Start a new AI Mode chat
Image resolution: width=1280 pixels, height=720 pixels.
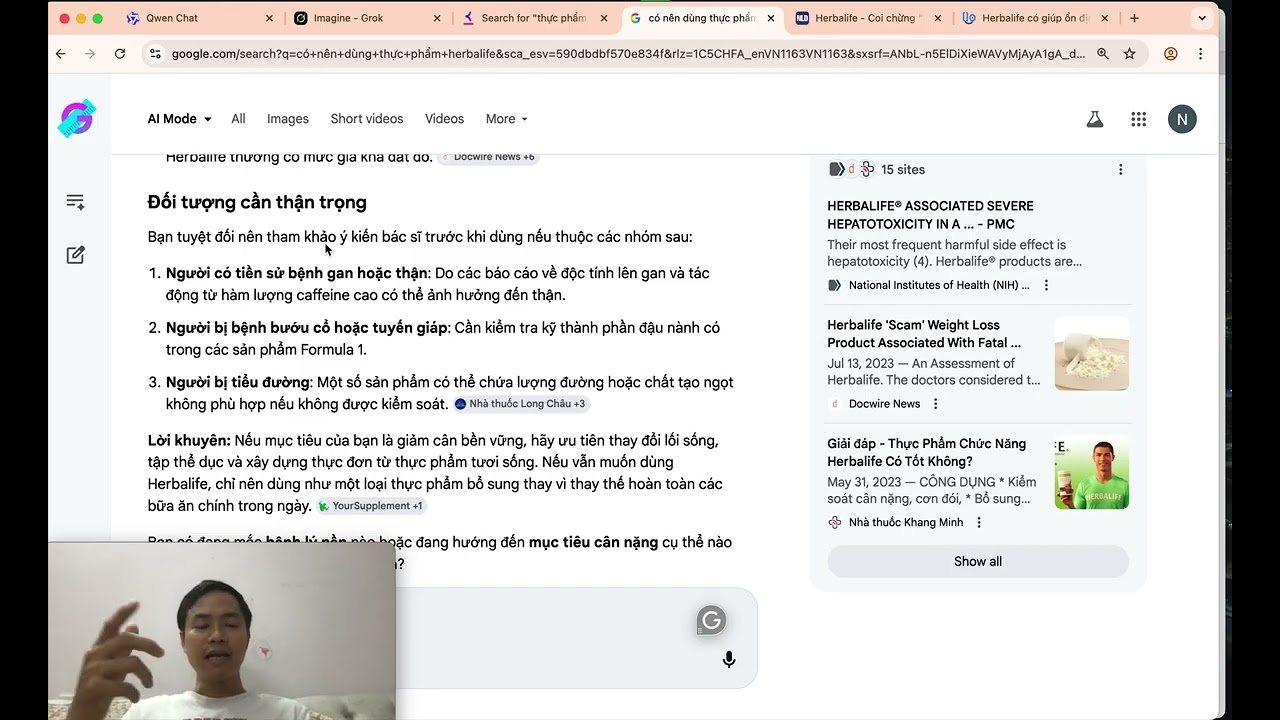pos(75,255)
